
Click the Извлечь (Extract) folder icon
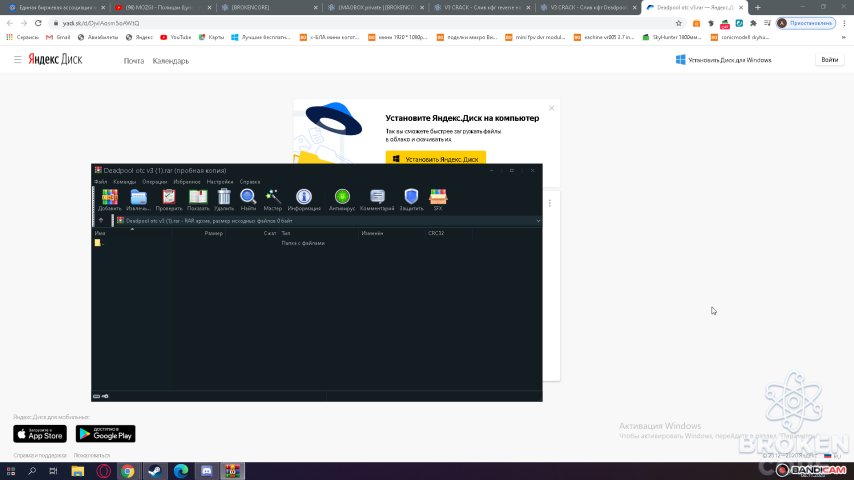tap(138, 199)
